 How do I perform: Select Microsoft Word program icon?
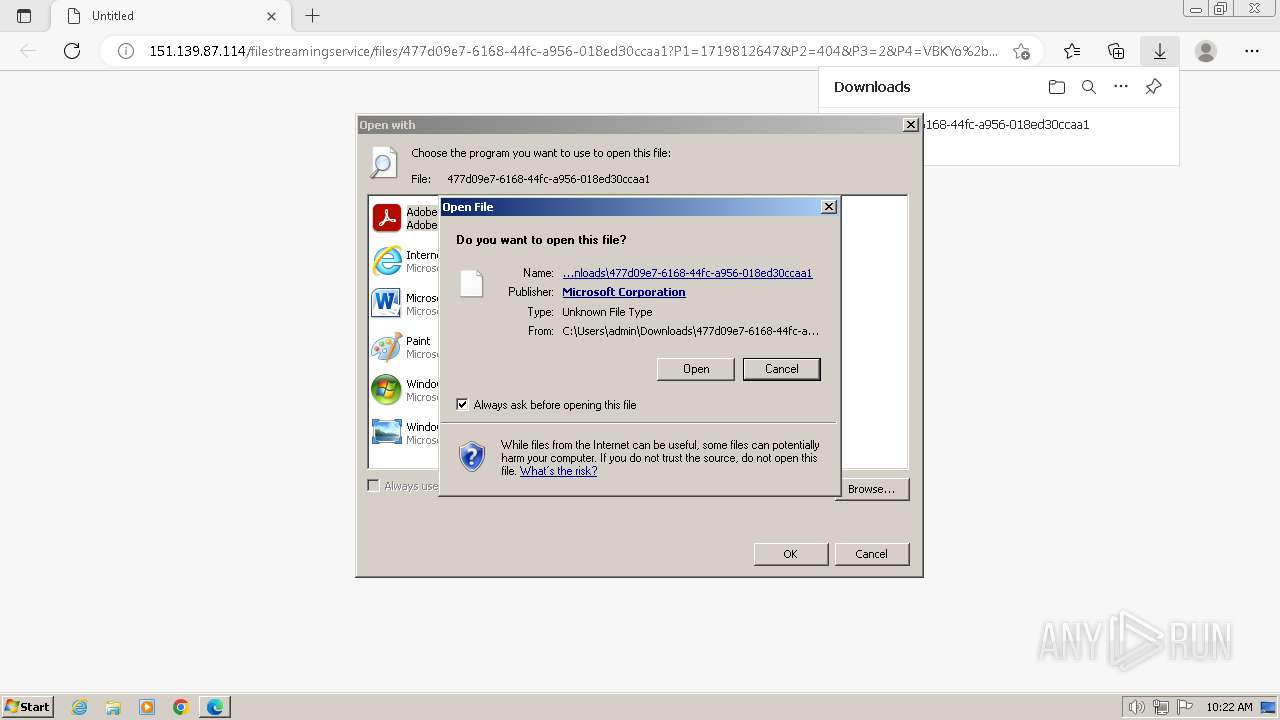click(x=386, y=304)
